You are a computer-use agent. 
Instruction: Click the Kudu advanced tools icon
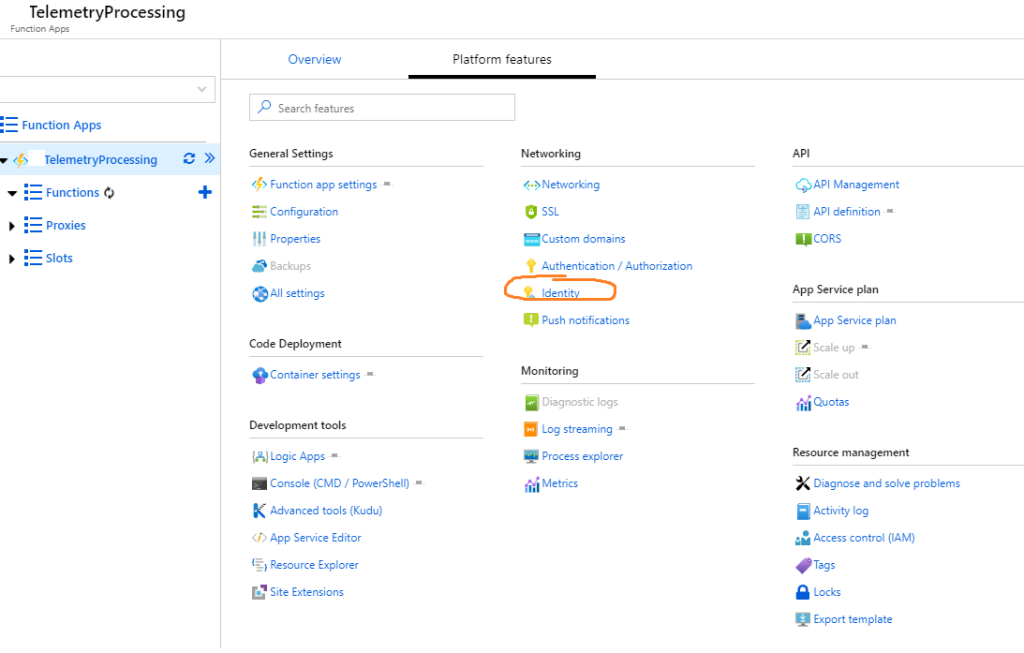pyautogui.click(x=259, y=511)
